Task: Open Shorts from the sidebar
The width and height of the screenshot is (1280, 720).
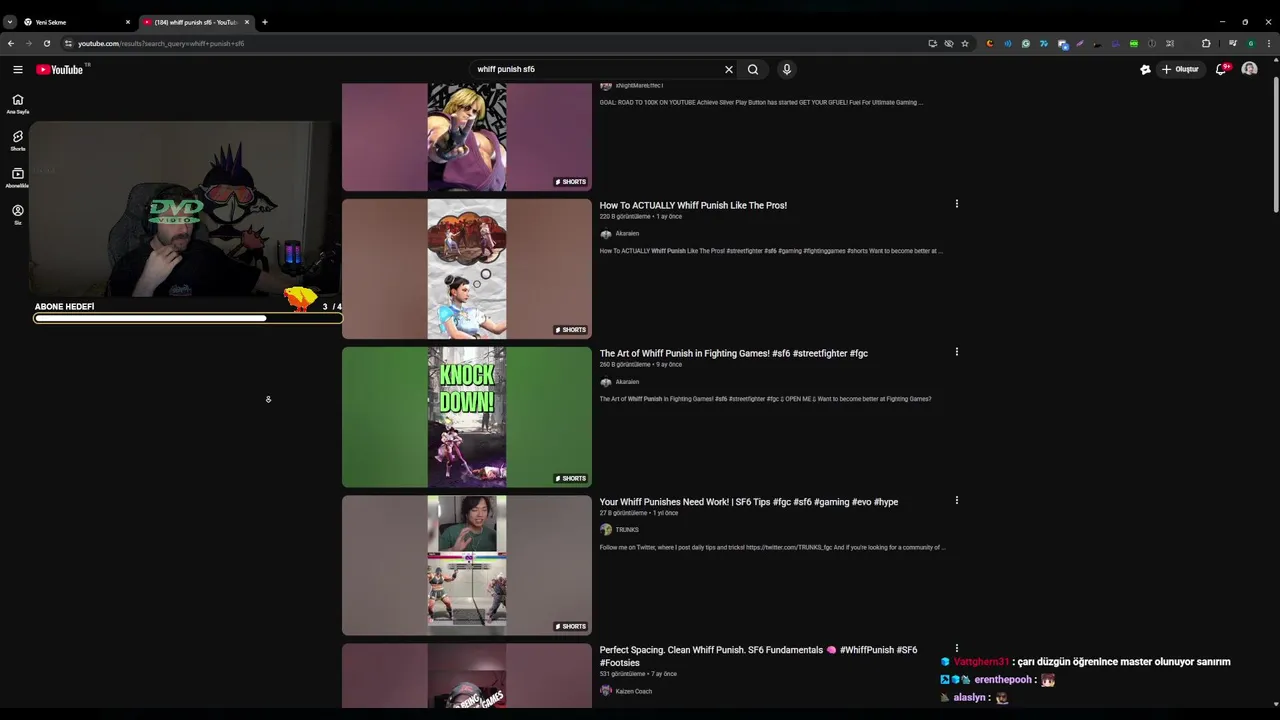Action: pos(18,141)
